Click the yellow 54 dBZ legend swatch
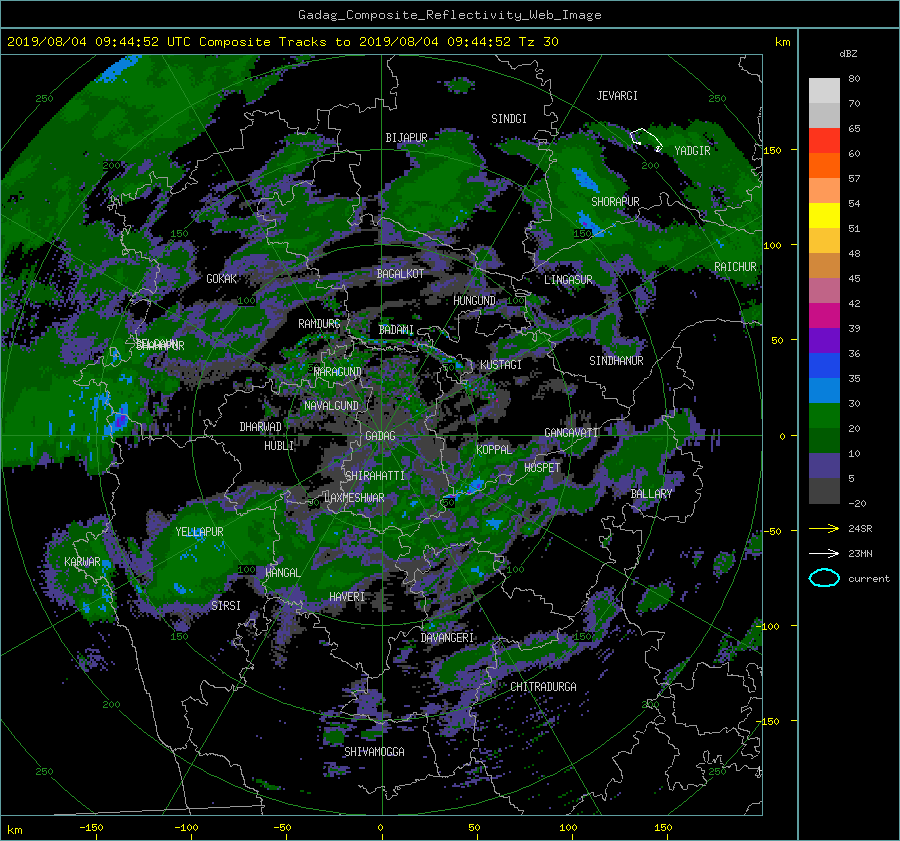This screenshot has width=900, height=841. coord(824,216)
